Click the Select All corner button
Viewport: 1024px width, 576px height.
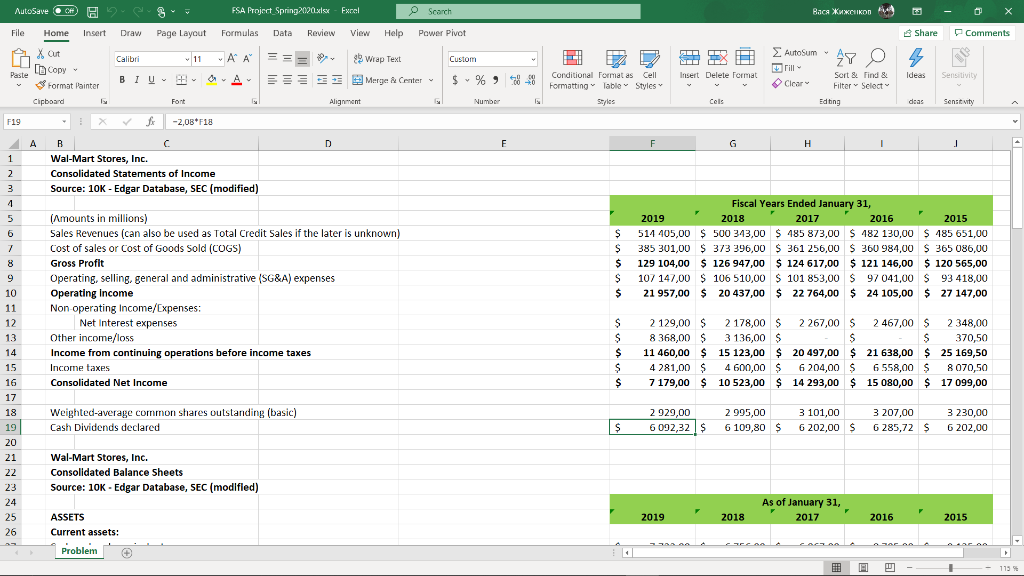tap(12, 144)
